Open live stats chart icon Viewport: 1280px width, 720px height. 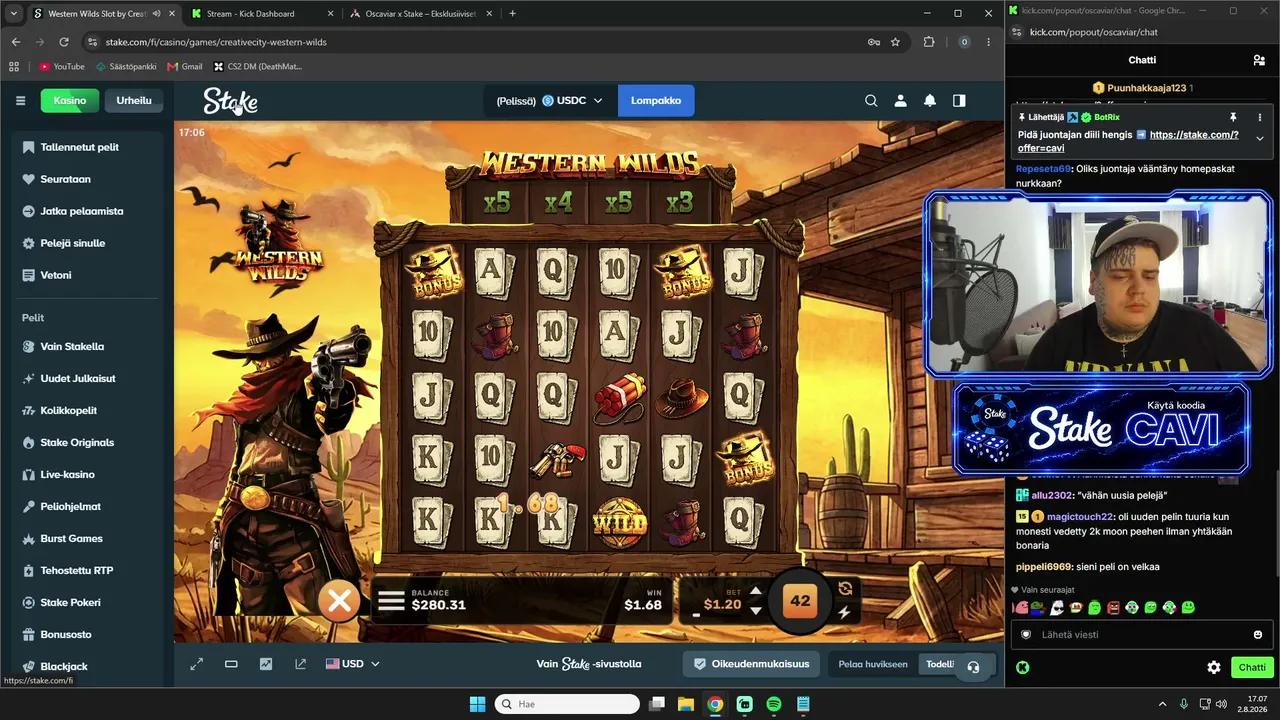266,664
